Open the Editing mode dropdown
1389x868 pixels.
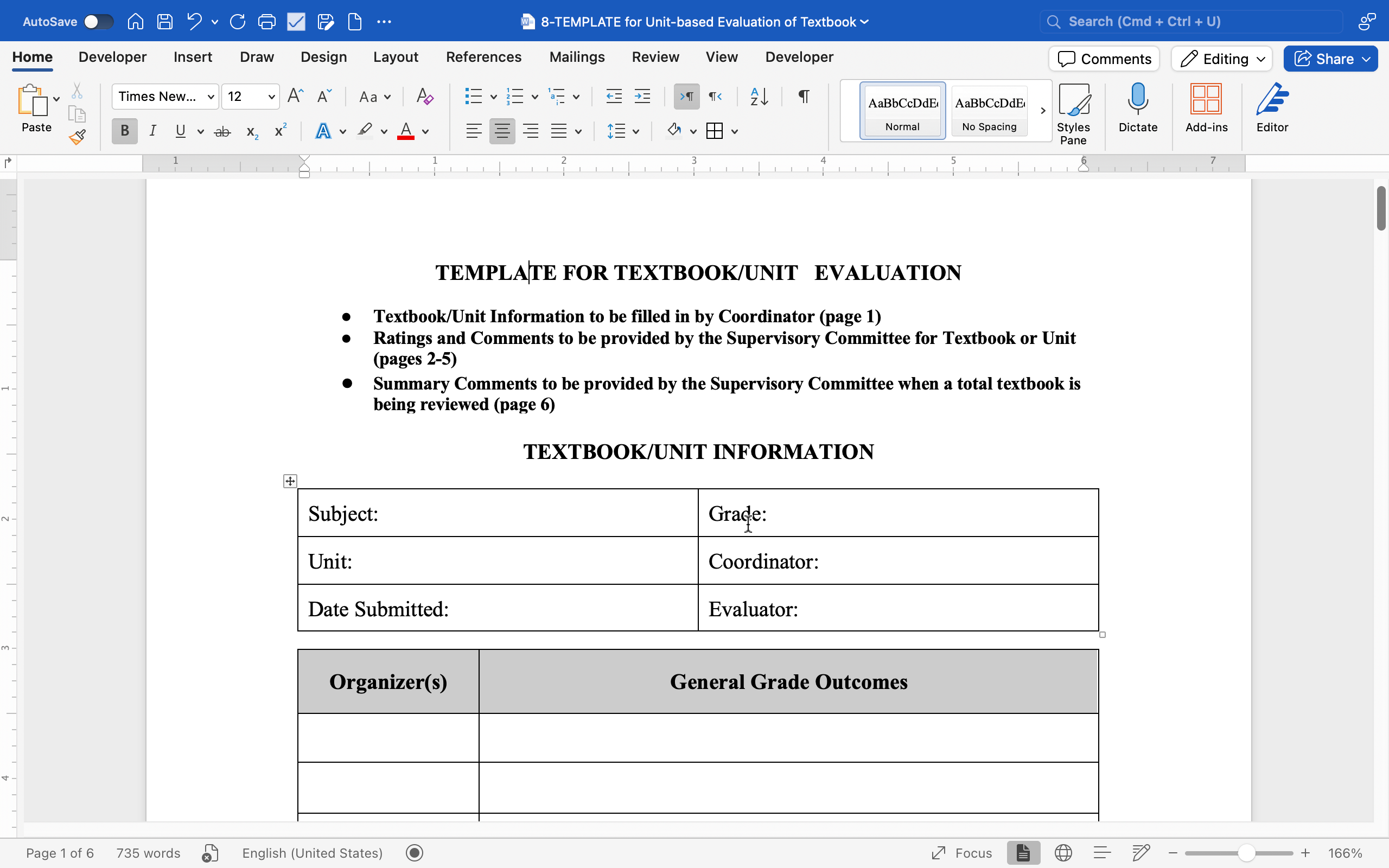(x=1222, y=59)
